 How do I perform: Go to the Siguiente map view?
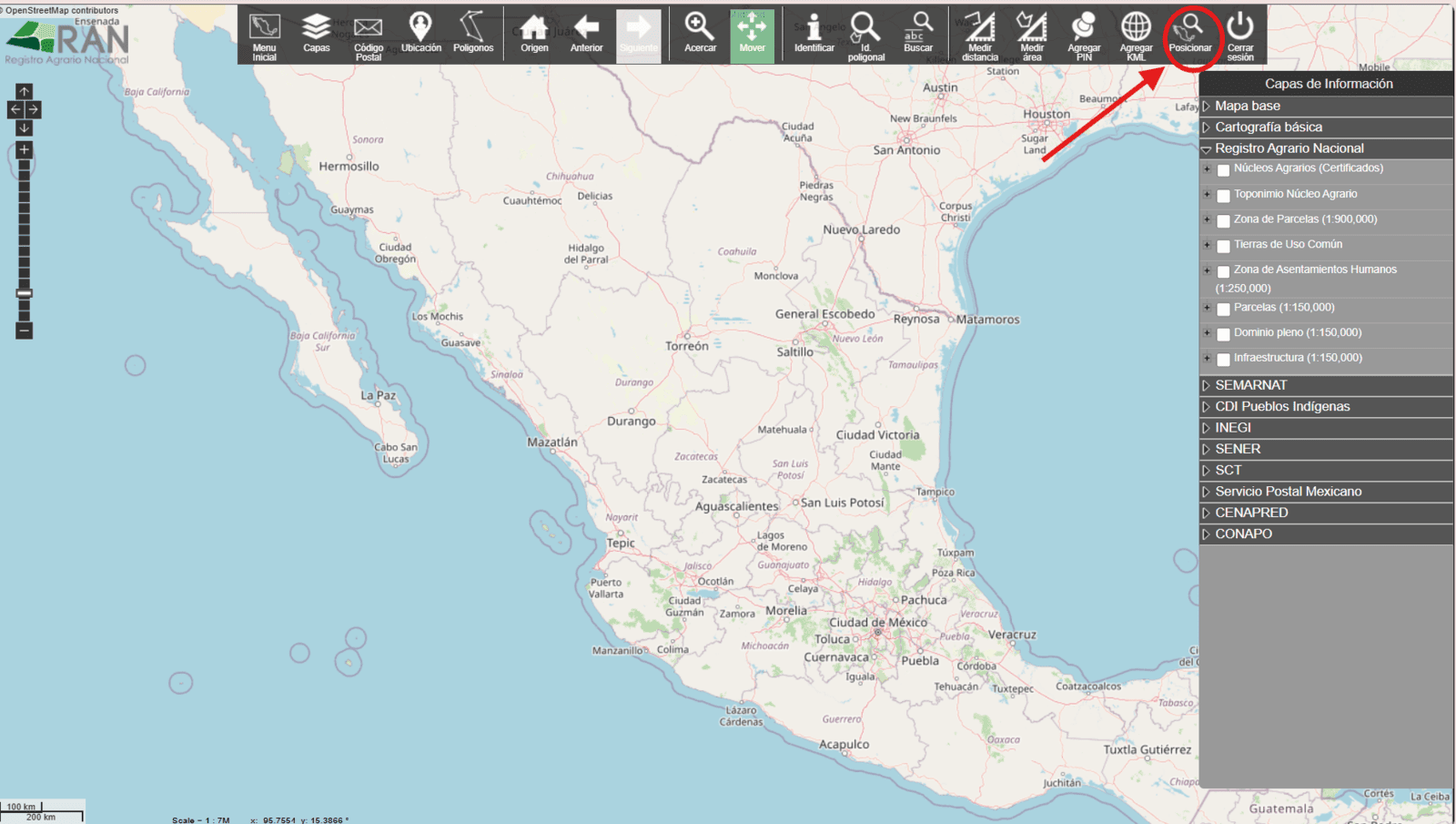639,36
